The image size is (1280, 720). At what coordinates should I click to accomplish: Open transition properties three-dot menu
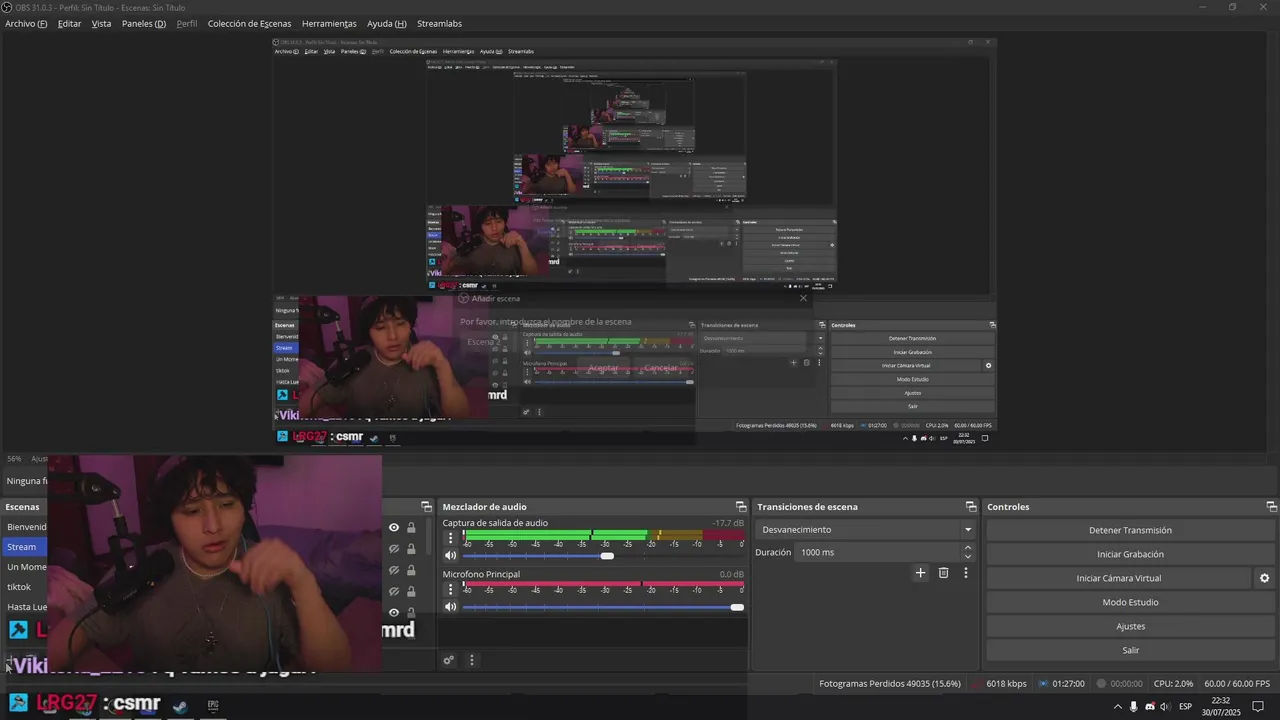point(966,573)
